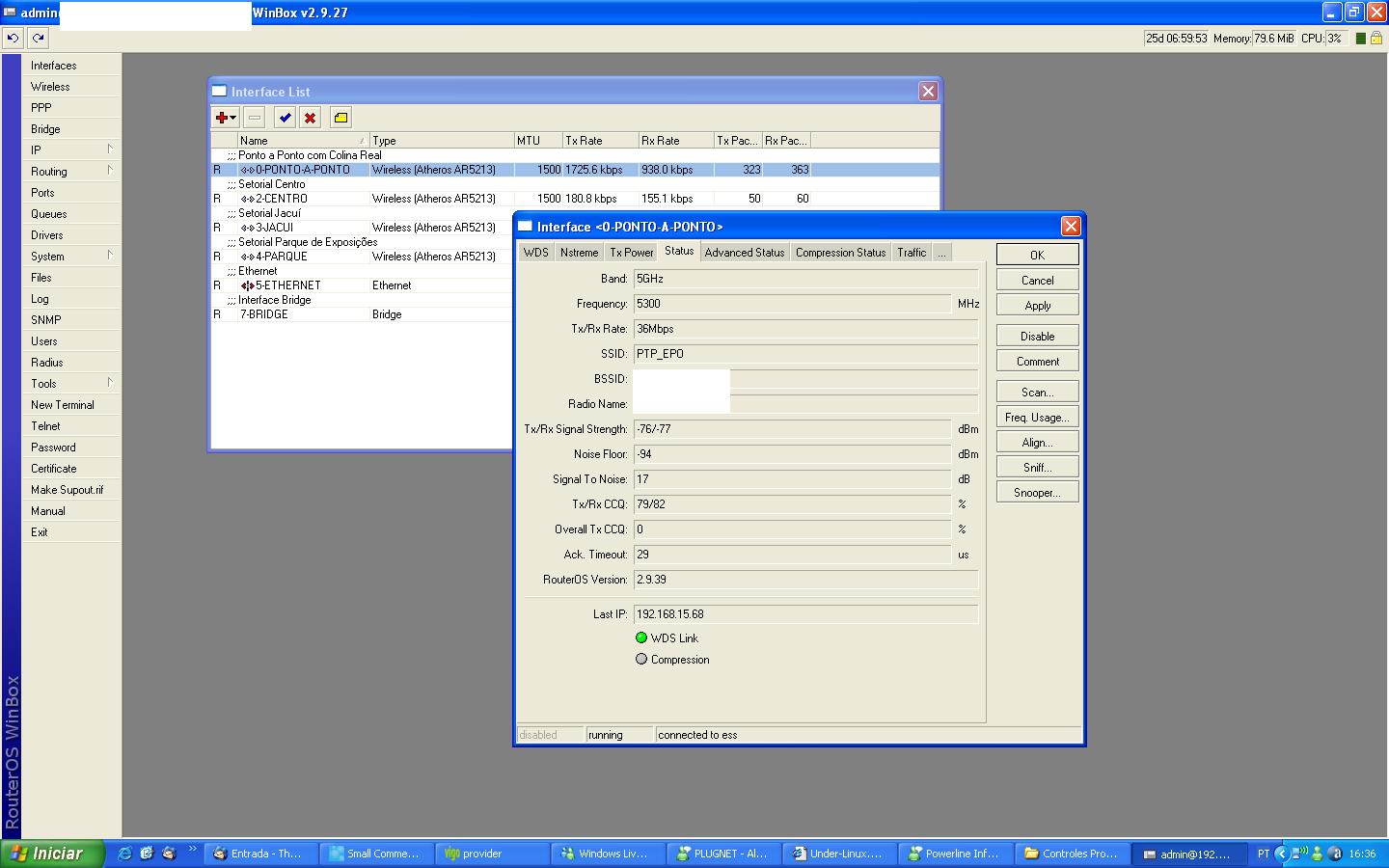Switch to the Advanced Status tab

click(x=744, y=253)
